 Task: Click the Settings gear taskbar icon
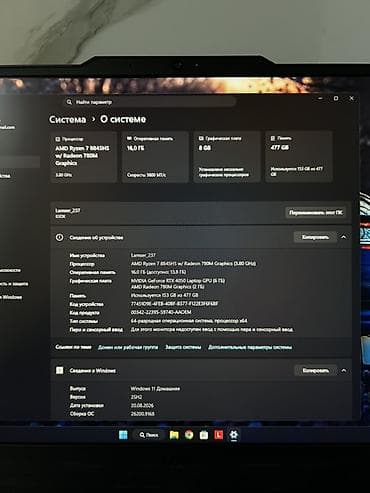[x=234, y=435]
